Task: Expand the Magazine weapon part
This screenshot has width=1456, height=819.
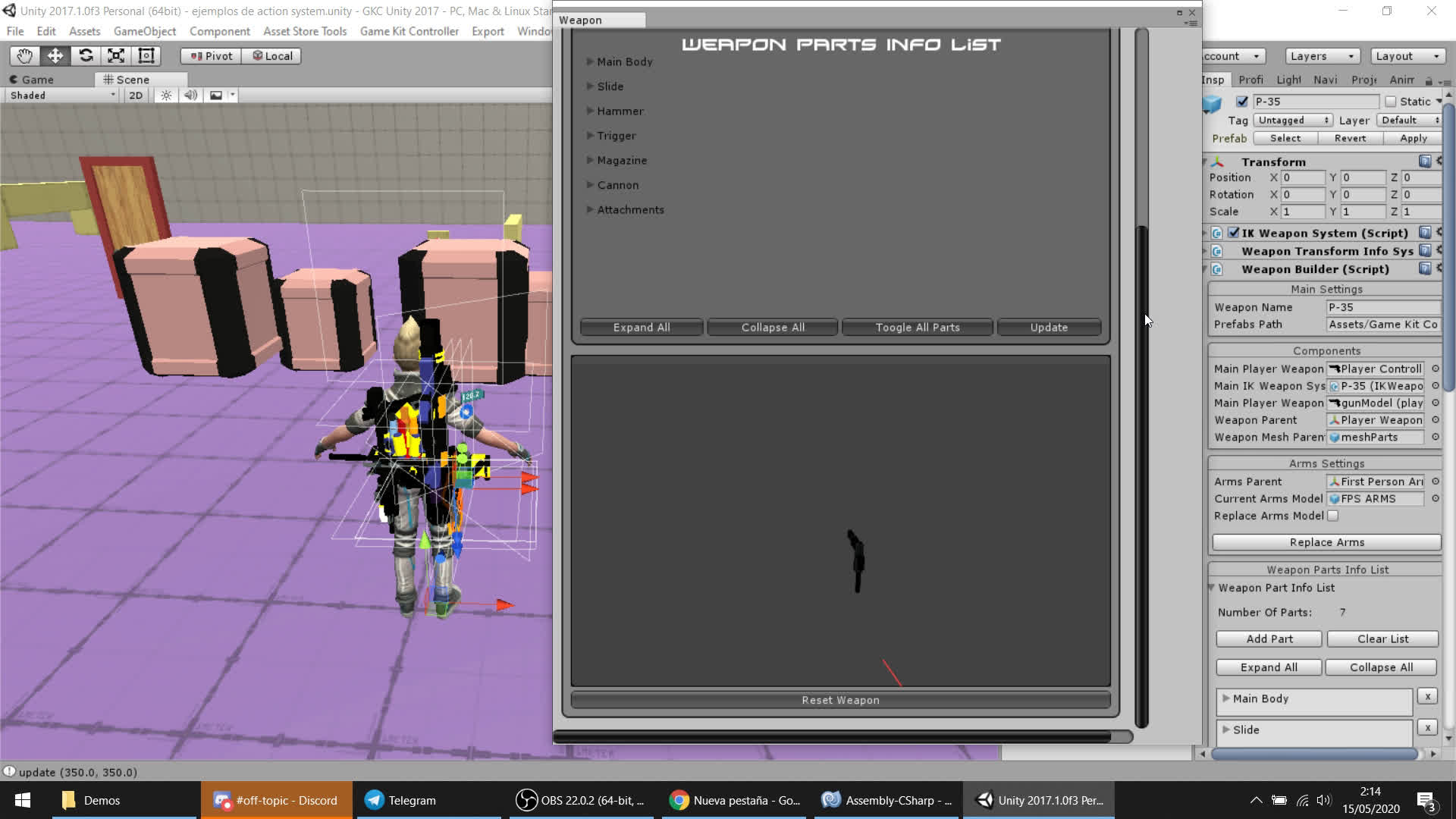Action: coord(590,160)
